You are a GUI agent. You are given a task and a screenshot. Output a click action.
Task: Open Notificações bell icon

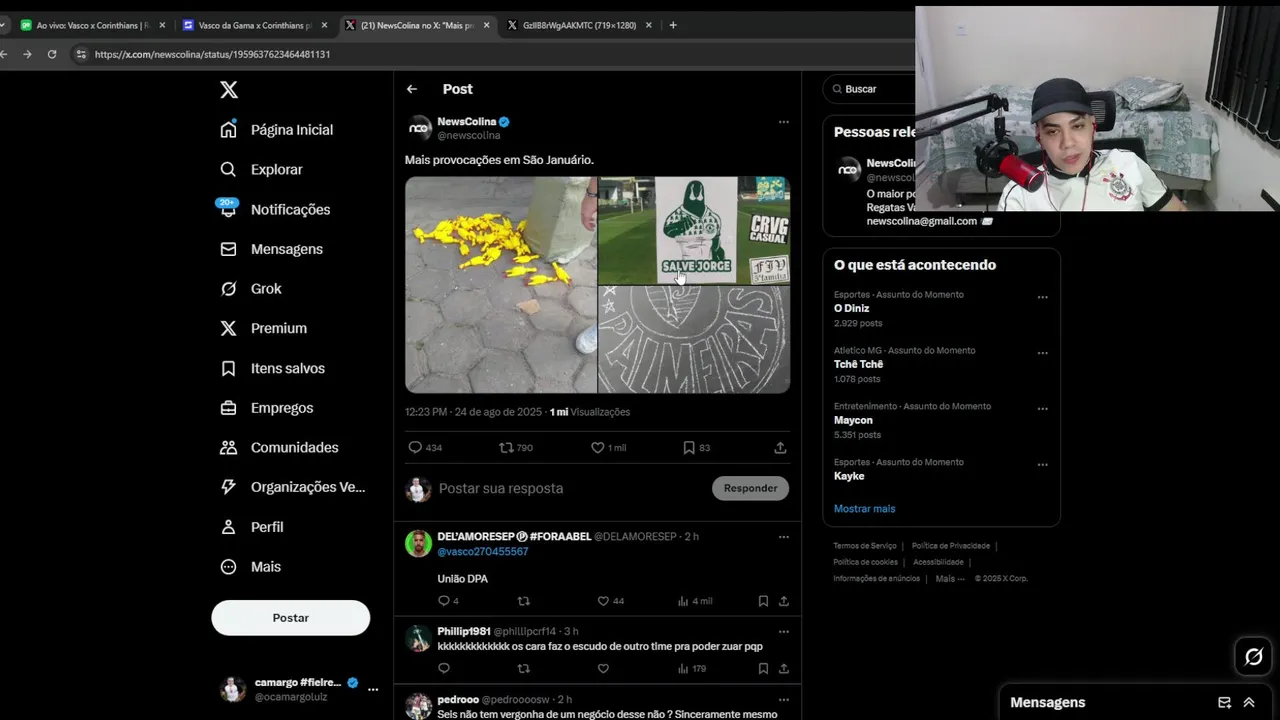(x=229, y=209)
